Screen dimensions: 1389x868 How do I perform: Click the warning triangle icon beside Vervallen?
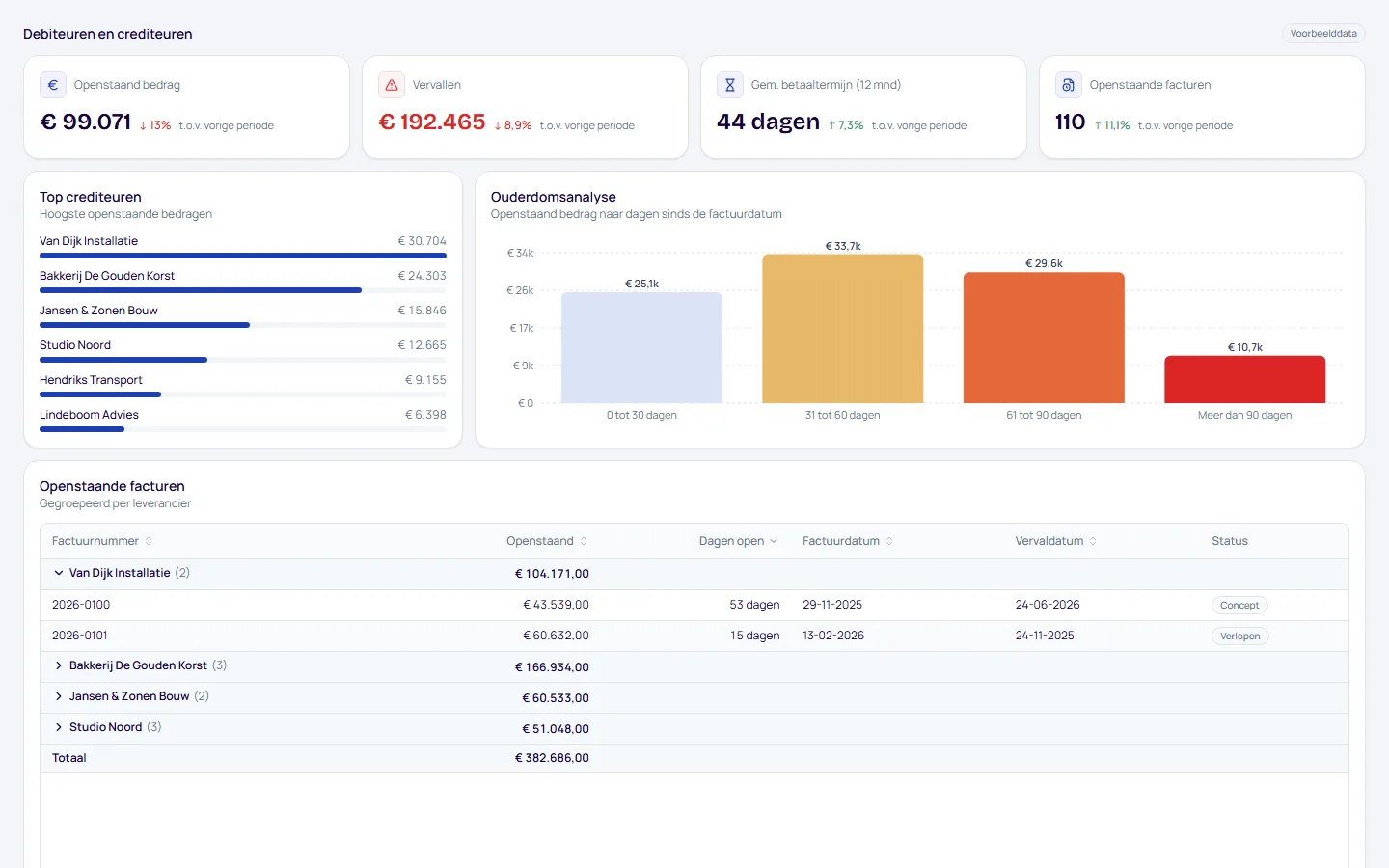[392, 85]
